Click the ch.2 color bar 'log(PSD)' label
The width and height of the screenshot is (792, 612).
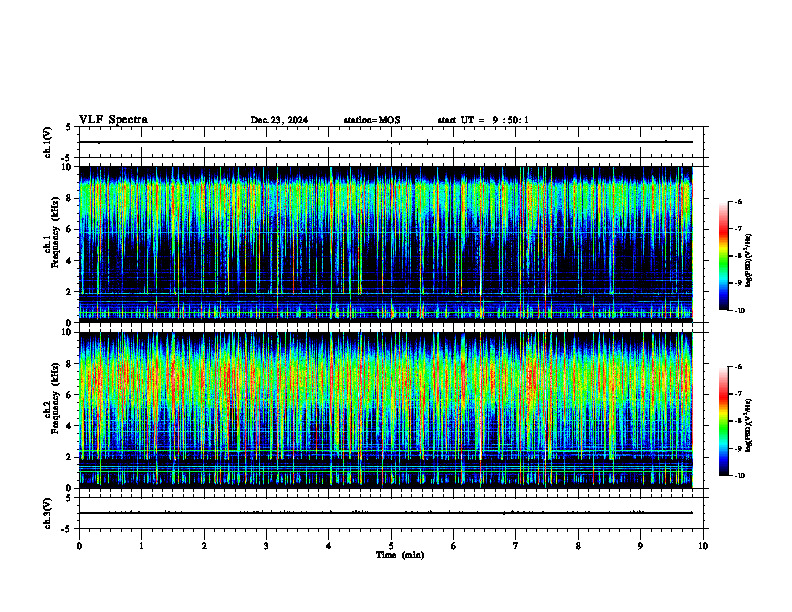pyautogui.click(x=749, y=425)
